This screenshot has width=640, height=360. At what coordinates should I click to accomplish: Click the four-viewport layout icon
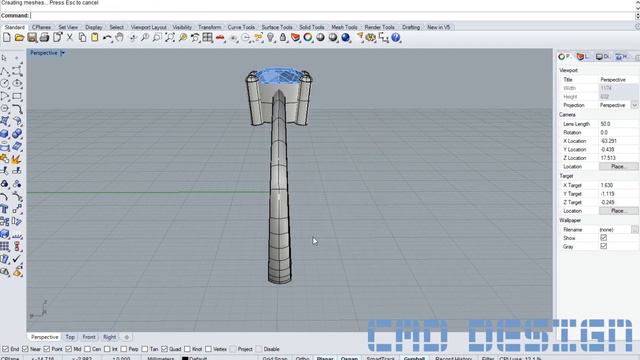coord(208,38)
